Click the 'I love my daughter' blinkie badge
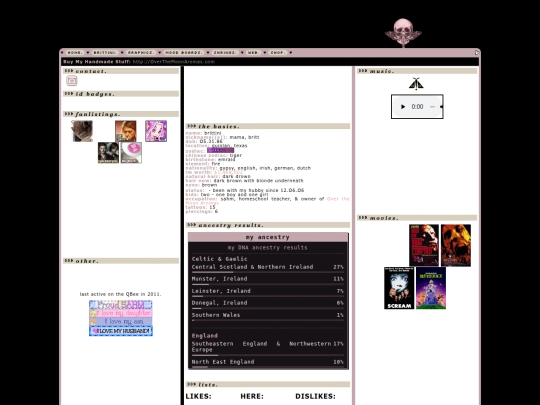Viewport: 540px width, 405px height. [x=121, y=313]
